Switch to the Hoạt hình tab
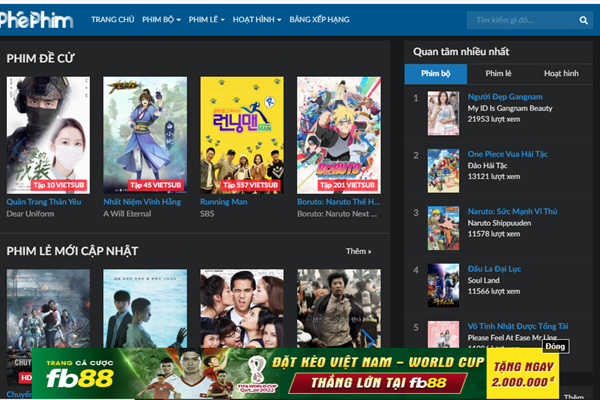 [561, 73]
